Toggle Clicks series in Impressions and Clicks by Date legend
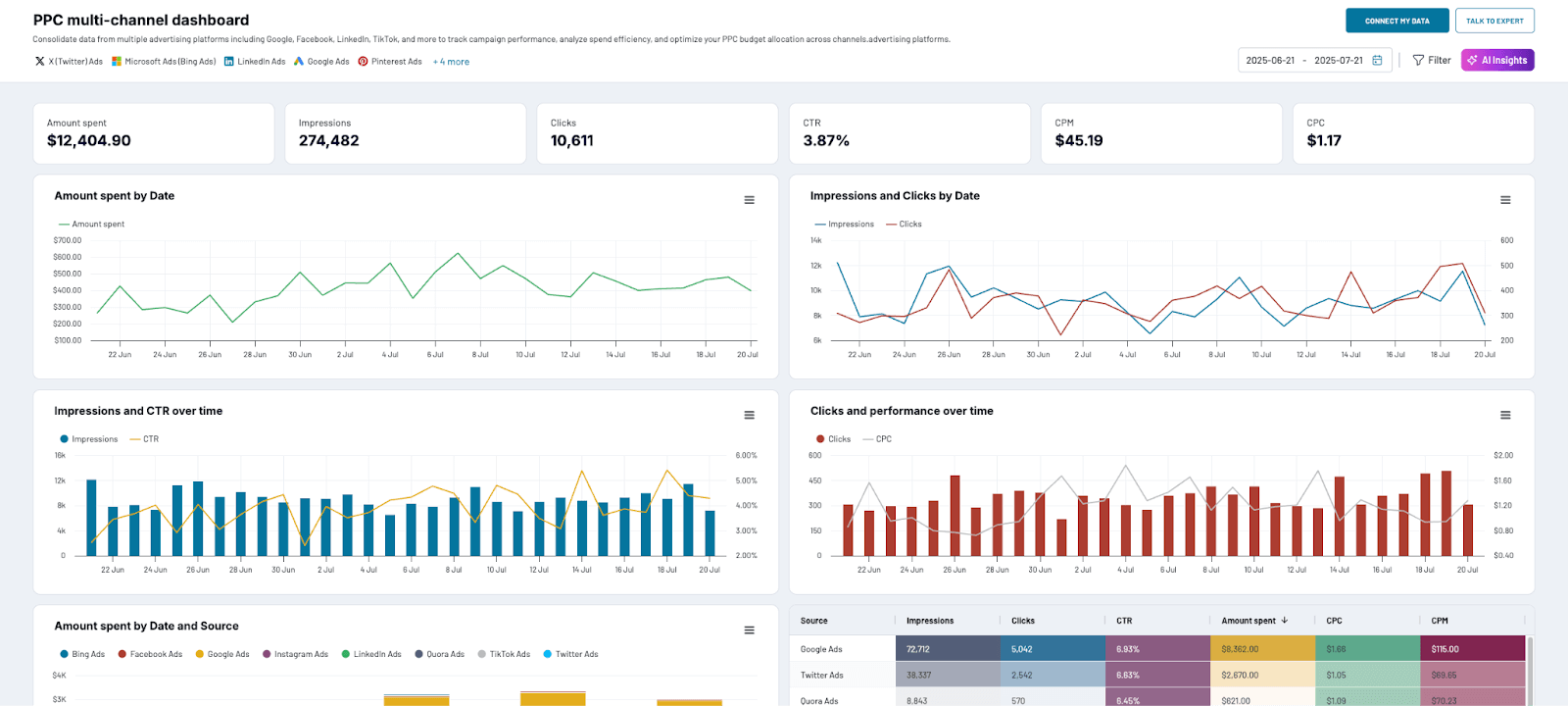 (x=904, y=225)
